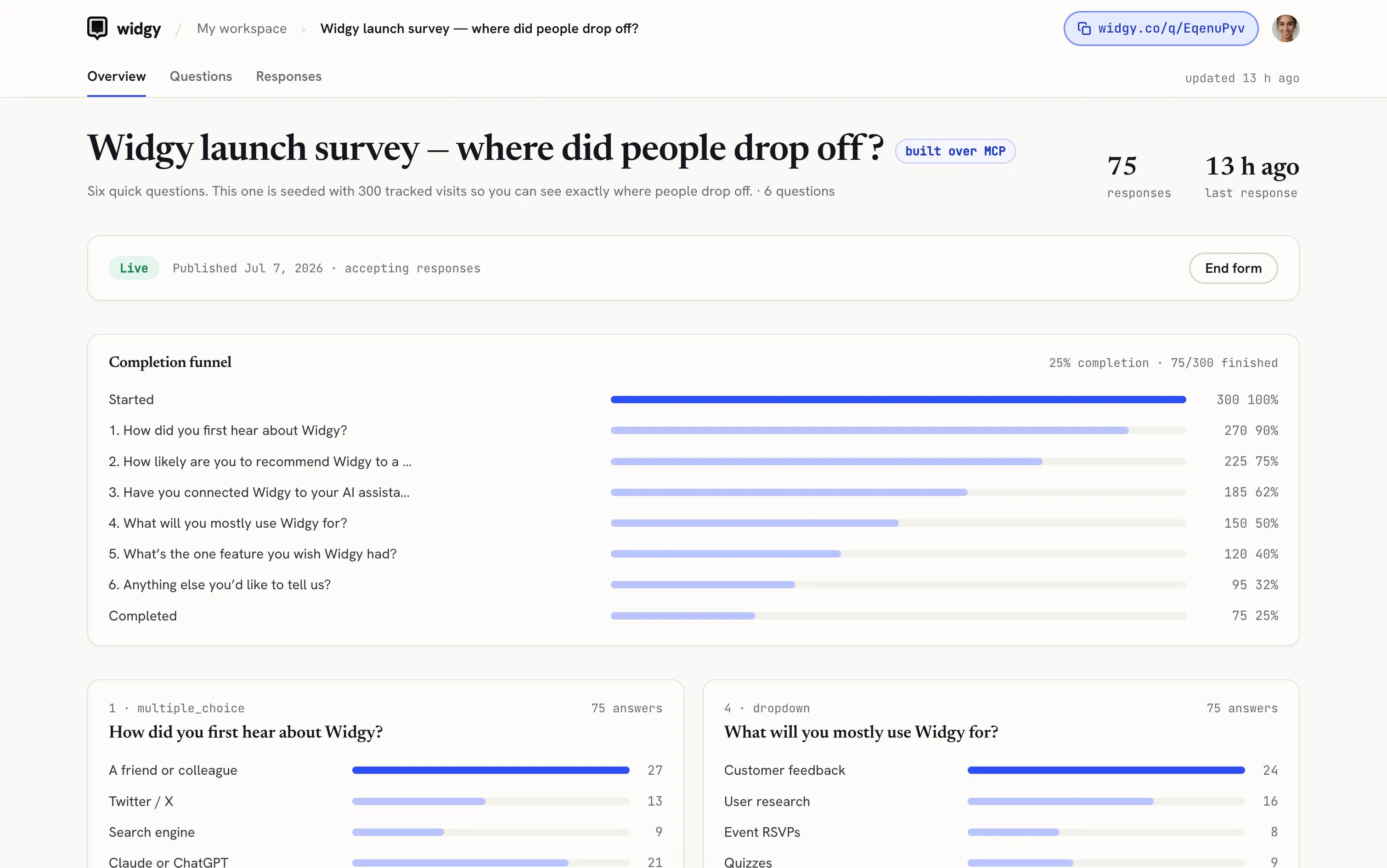
Task: Click the Twitter / X answer row
Action: pos(386,801)
